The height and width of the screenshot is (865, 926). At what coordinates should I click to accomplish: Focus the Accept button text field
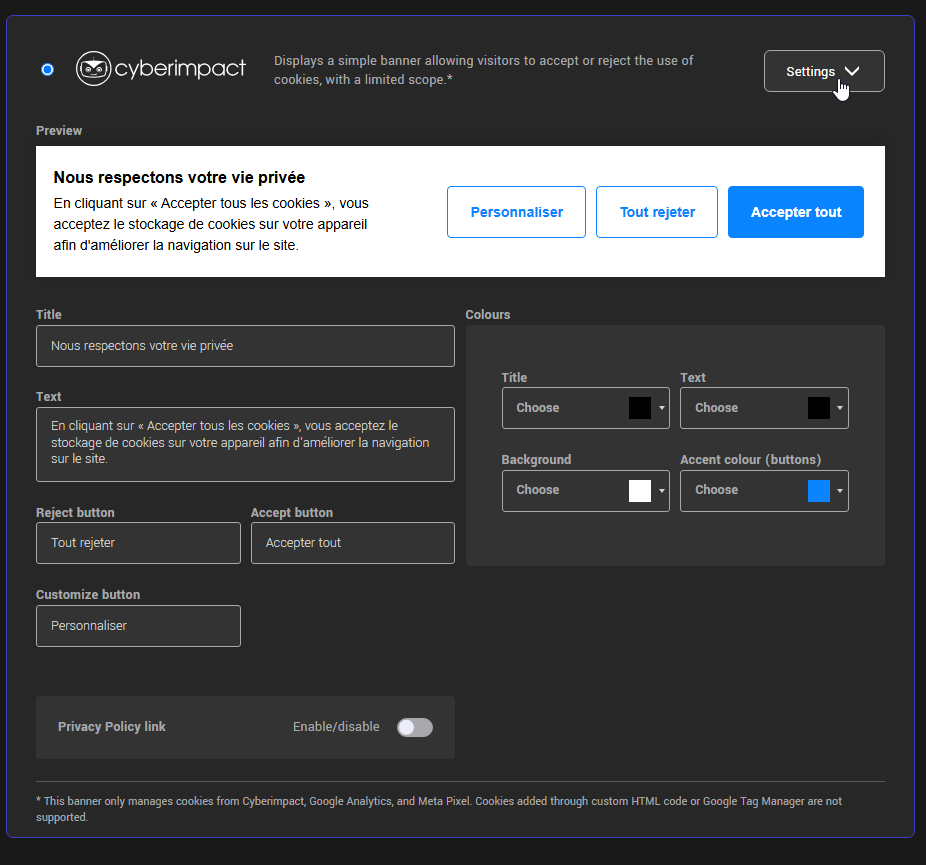pyautogui.click(x=352, y=543)
